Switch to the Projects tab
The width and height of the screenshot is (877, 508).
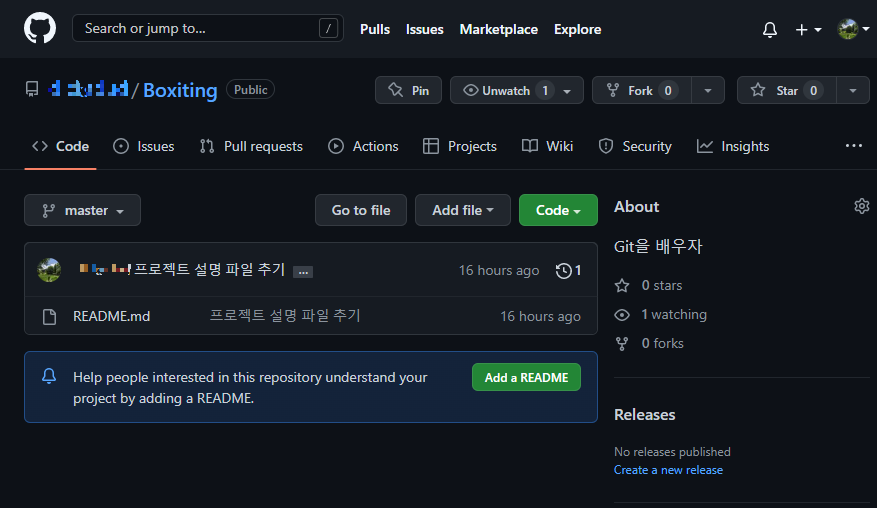click(x=460, y=147)
